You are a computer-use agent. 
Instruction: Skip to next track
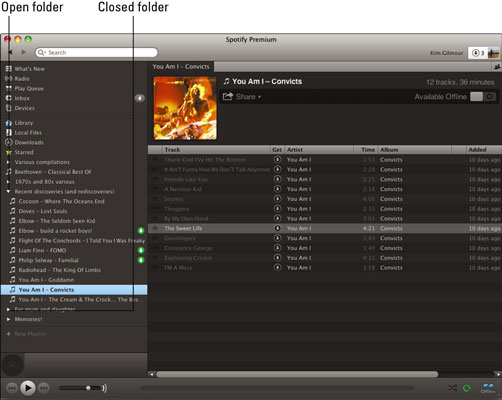(44, 388)
